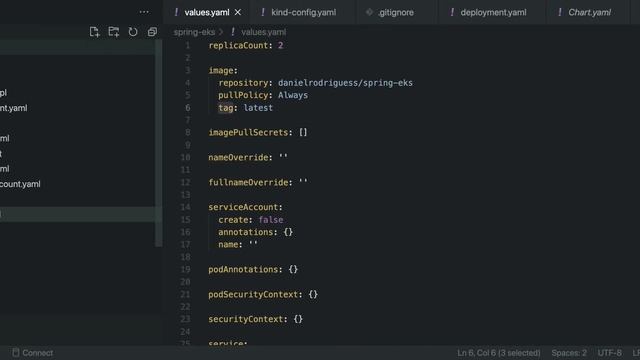Image resolution: width=640 pixels, height=360 pixels.
Task: Click annotations on line 16
Action: coord(245,232)
